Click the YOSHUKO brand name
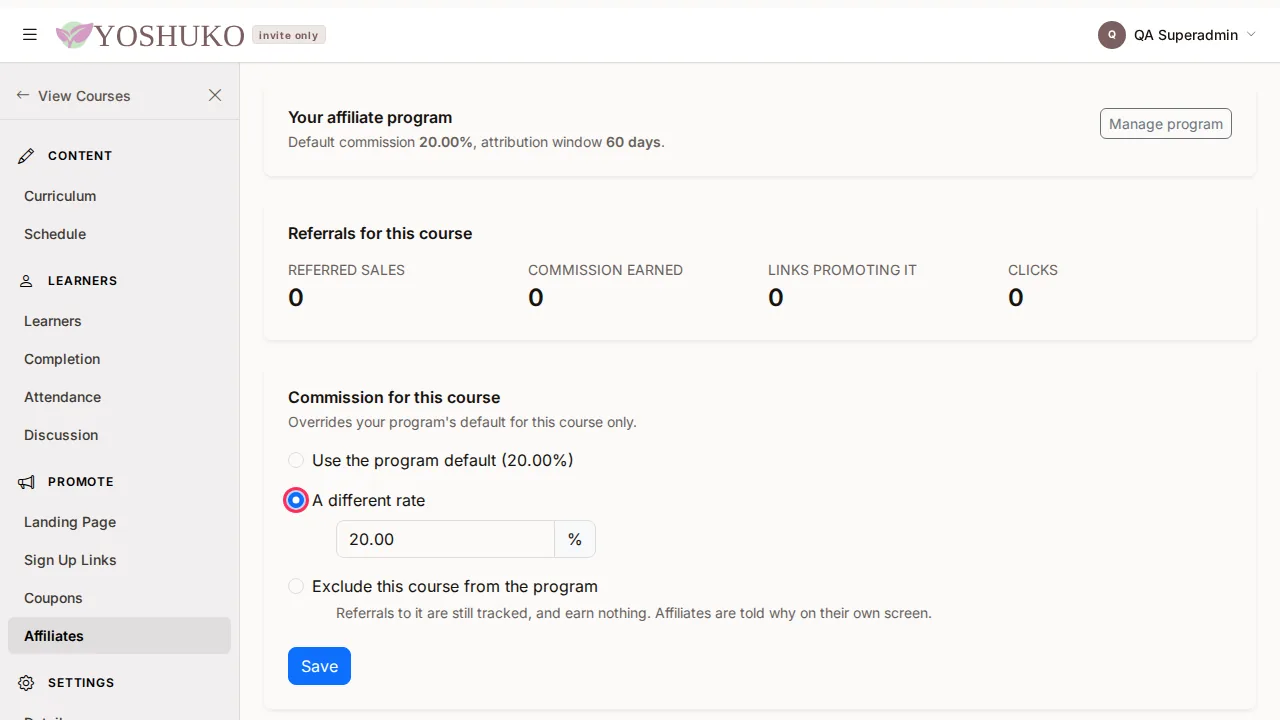Screen dimensions: 1280x720 click(169, 36)
